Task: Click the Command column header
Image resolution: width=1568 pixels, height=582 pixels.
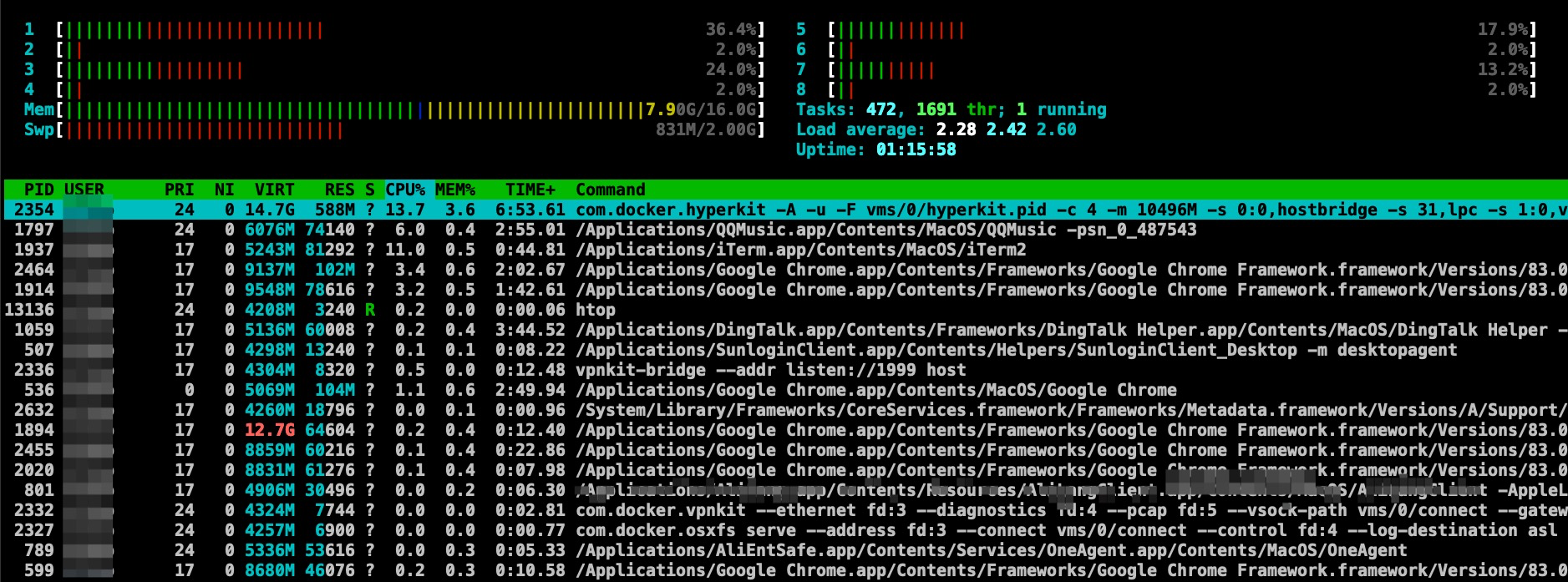Action: 611,190
